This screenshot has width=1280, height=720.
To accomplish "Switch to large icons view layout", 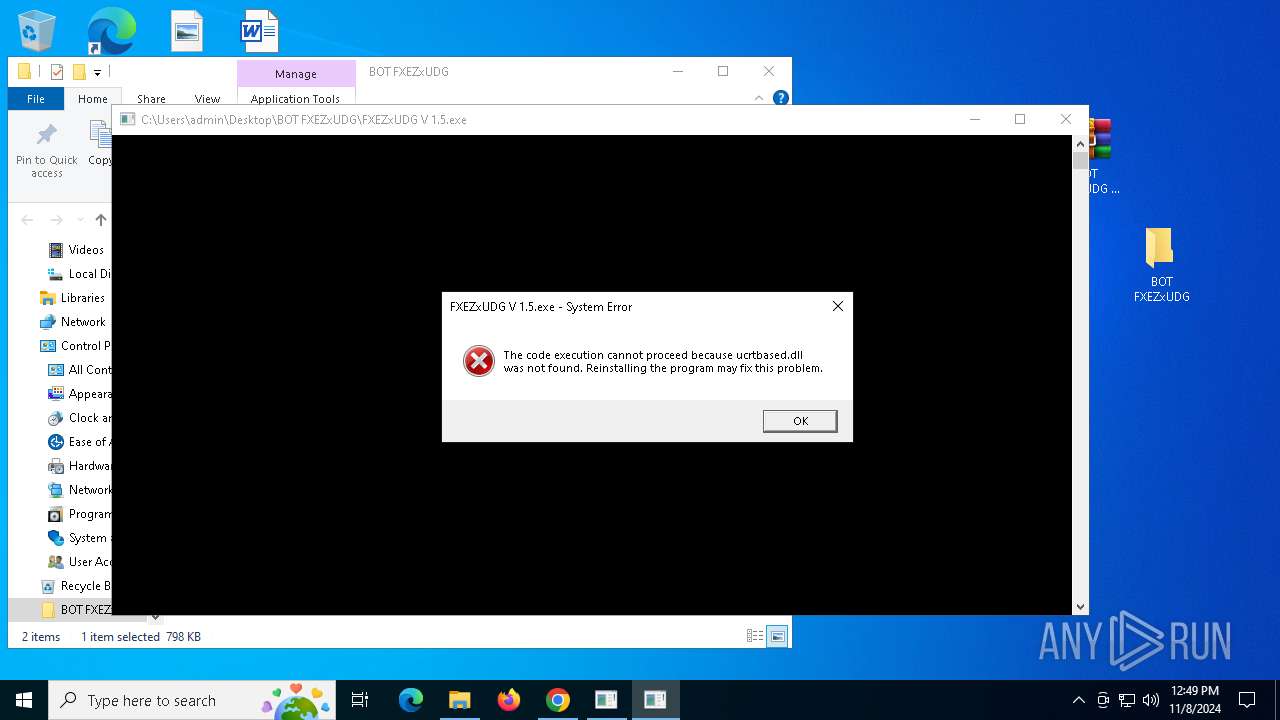I will coord(777,636).
